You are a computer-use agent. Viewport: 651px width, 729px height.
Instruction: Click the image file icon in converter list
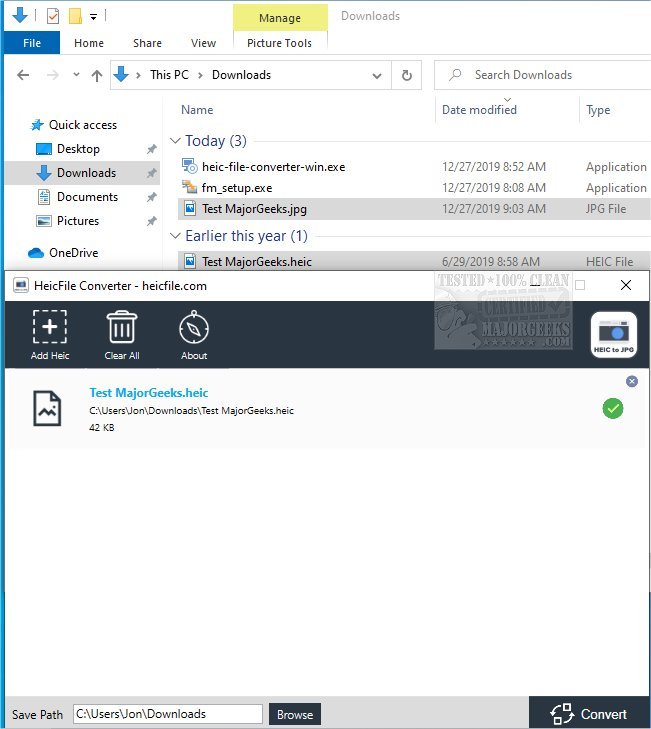47,409
